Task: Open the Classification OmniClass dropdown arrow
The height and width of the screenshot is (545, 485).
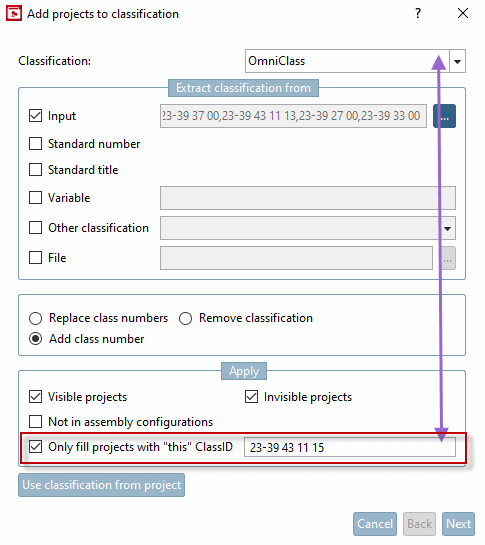Action: [458, 61]
